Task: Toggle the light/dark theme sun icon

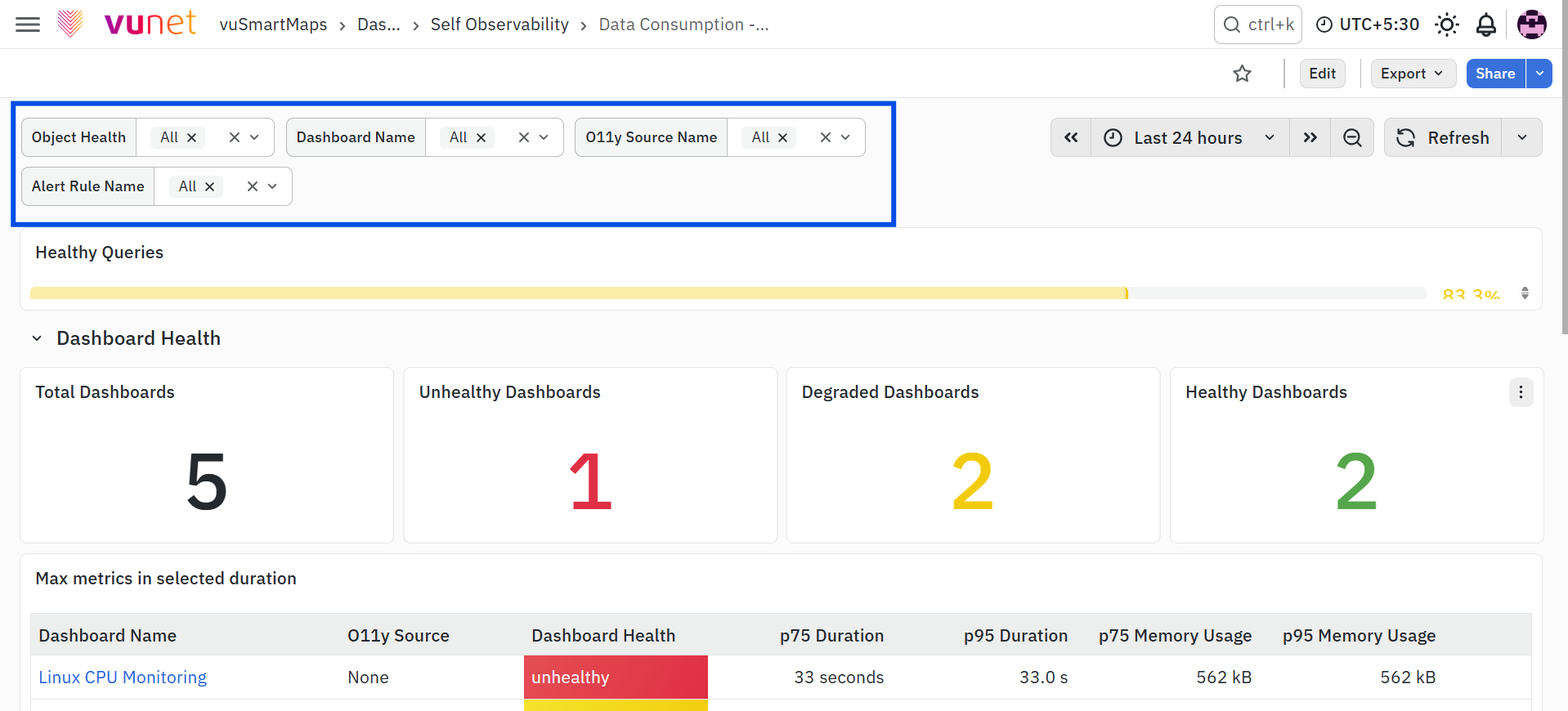Action: pyautogui.click(x=1446, y=25)
